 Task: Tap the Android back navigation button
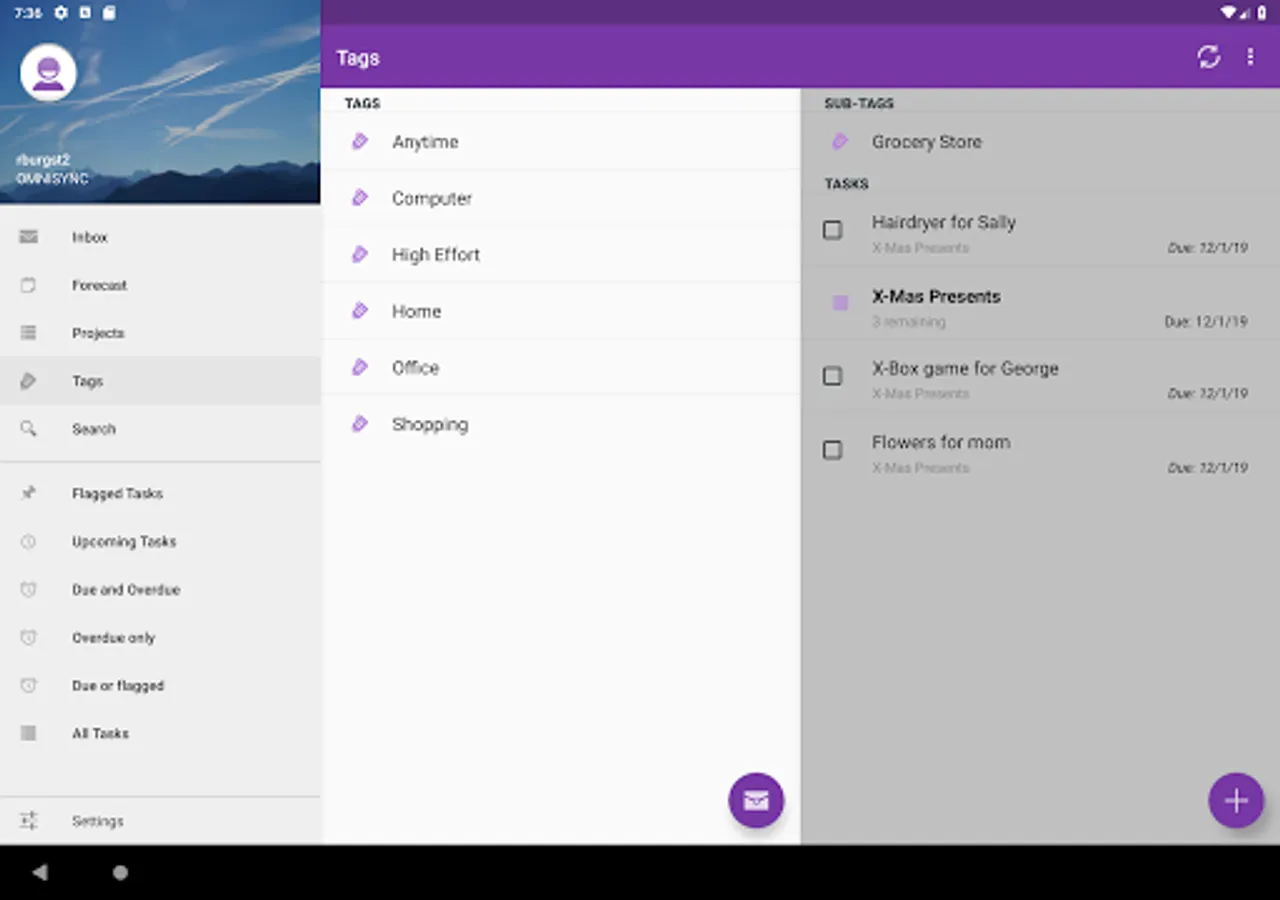tap(40, 872)
